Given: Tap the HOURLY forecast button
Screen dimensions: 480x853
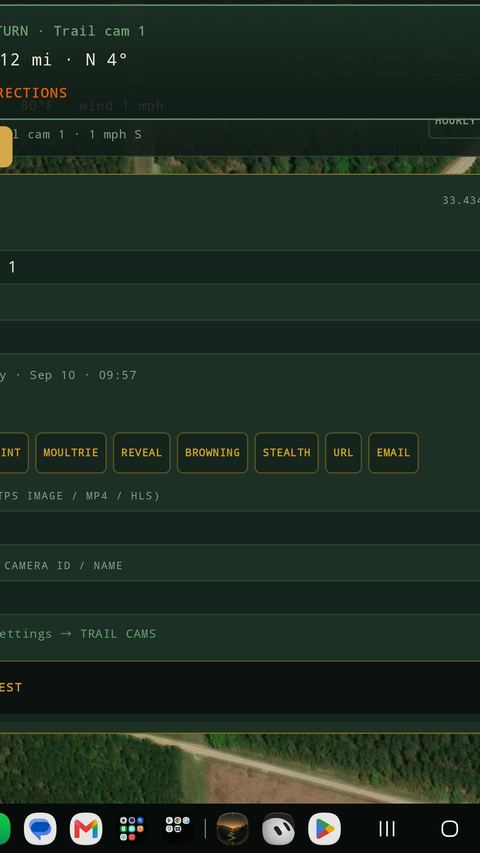Looking at the screenshot, I should click(455, 122).
